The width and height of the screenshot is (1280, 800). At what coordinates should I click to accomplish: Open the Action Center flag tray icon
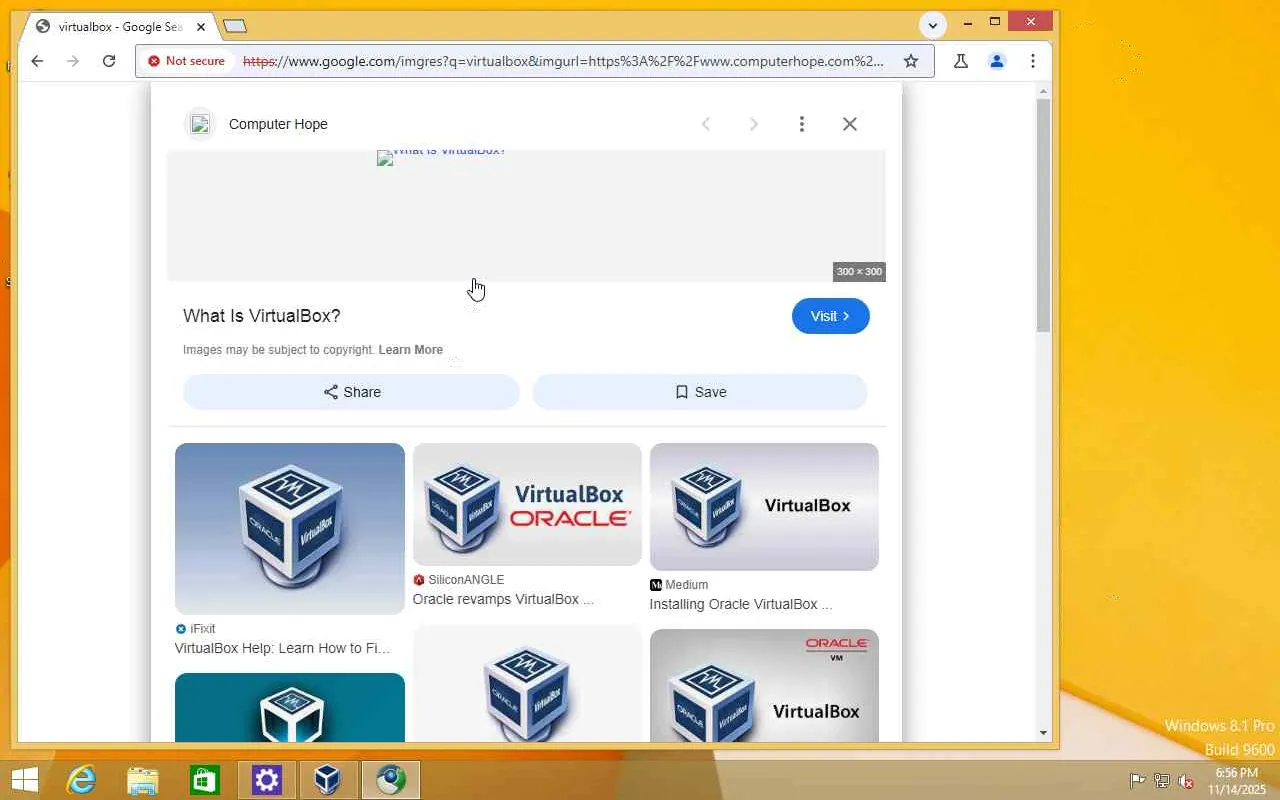1137,781
